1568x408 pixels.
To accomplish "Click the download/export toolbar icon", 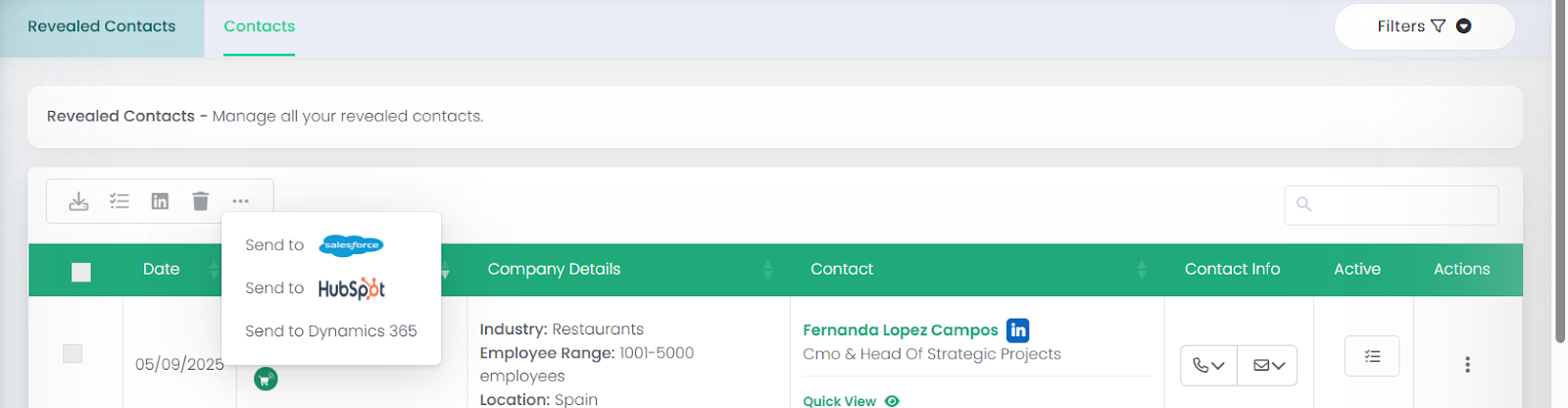I will pyautogui.click(x=78, y=201).
